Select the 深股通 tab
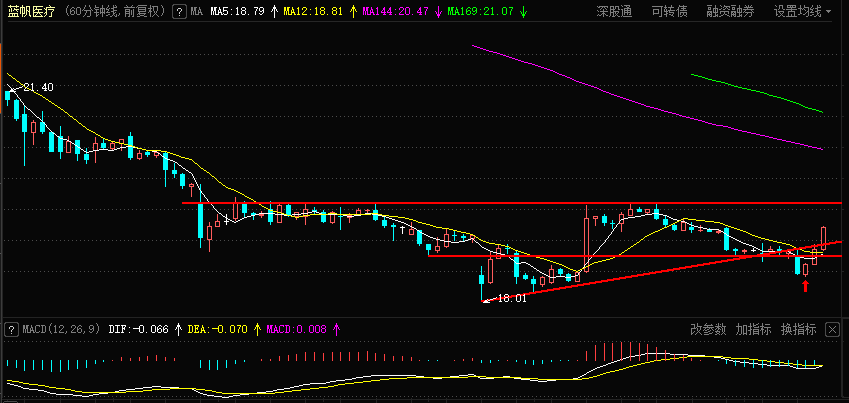Image resolution: width=849 pixels, height=403 pixels. (x=614, y=11)
